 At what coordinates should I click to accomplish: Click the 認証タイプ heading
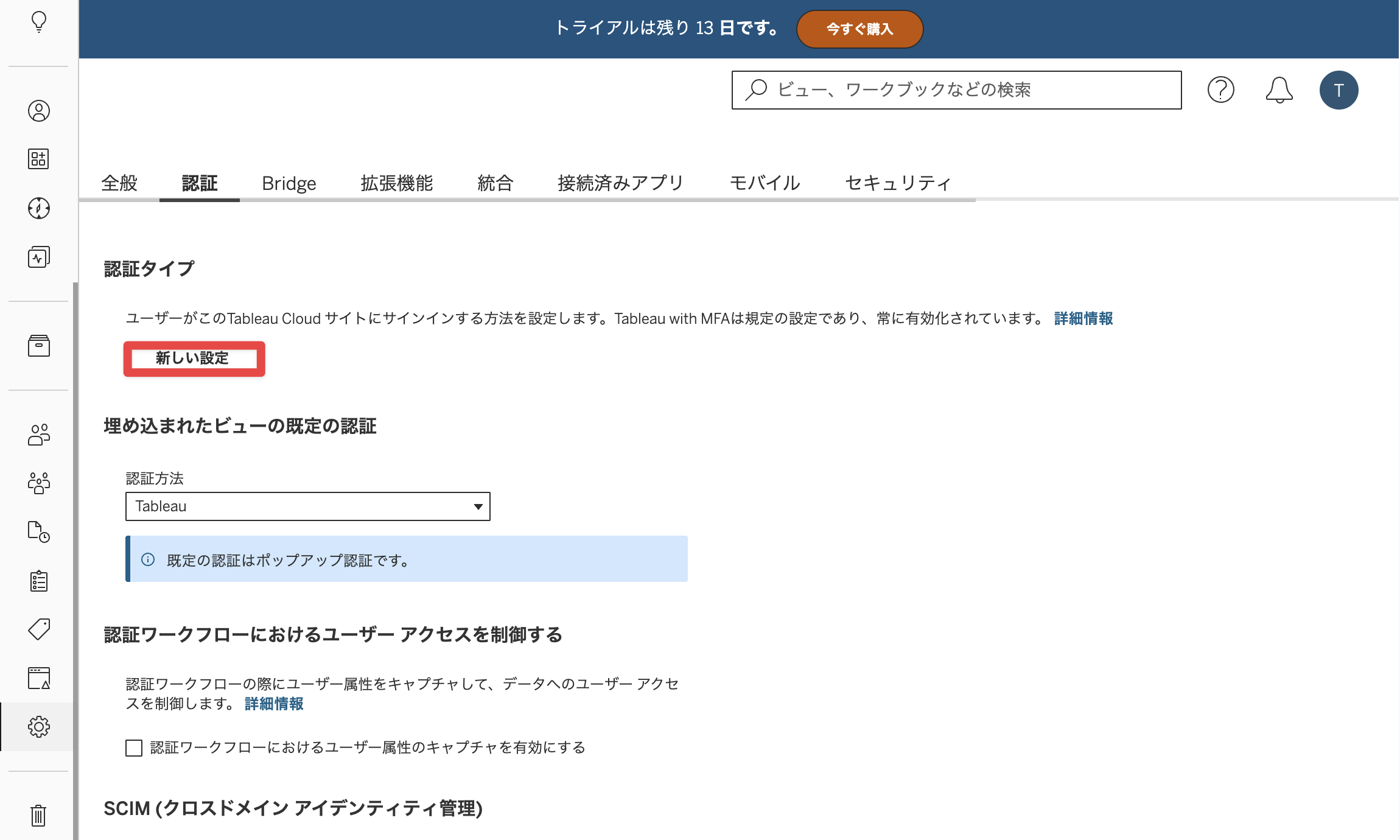click(x=149, y=268)
